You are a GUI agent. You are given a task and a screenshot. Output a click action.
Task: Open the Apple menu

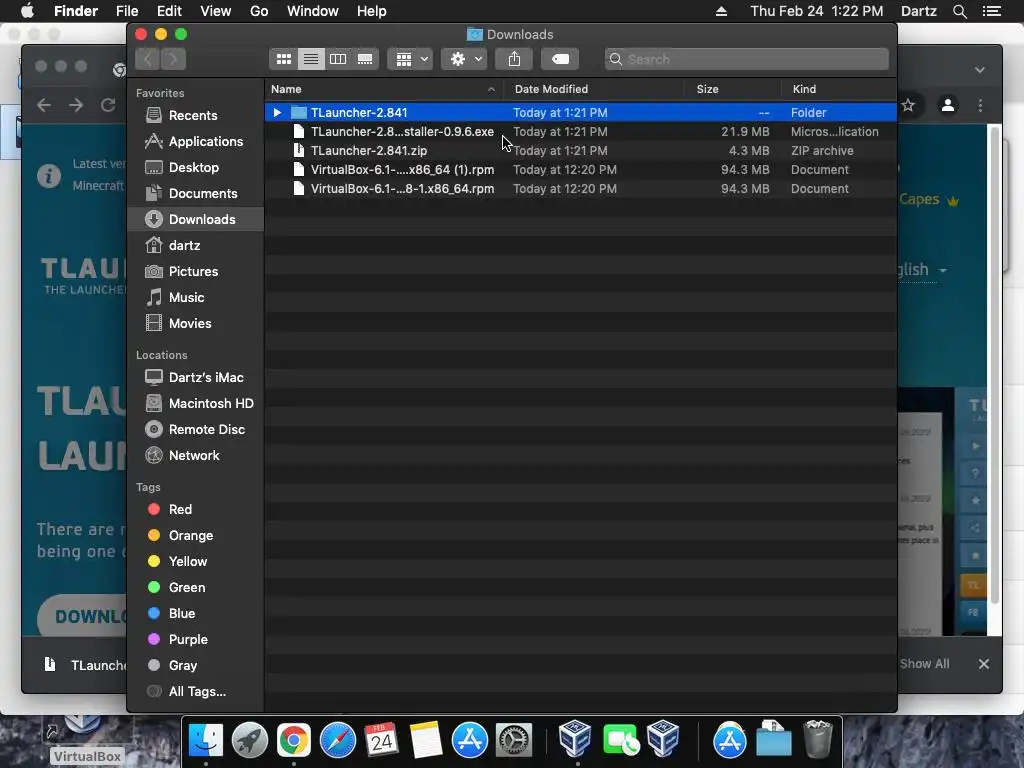27,10
